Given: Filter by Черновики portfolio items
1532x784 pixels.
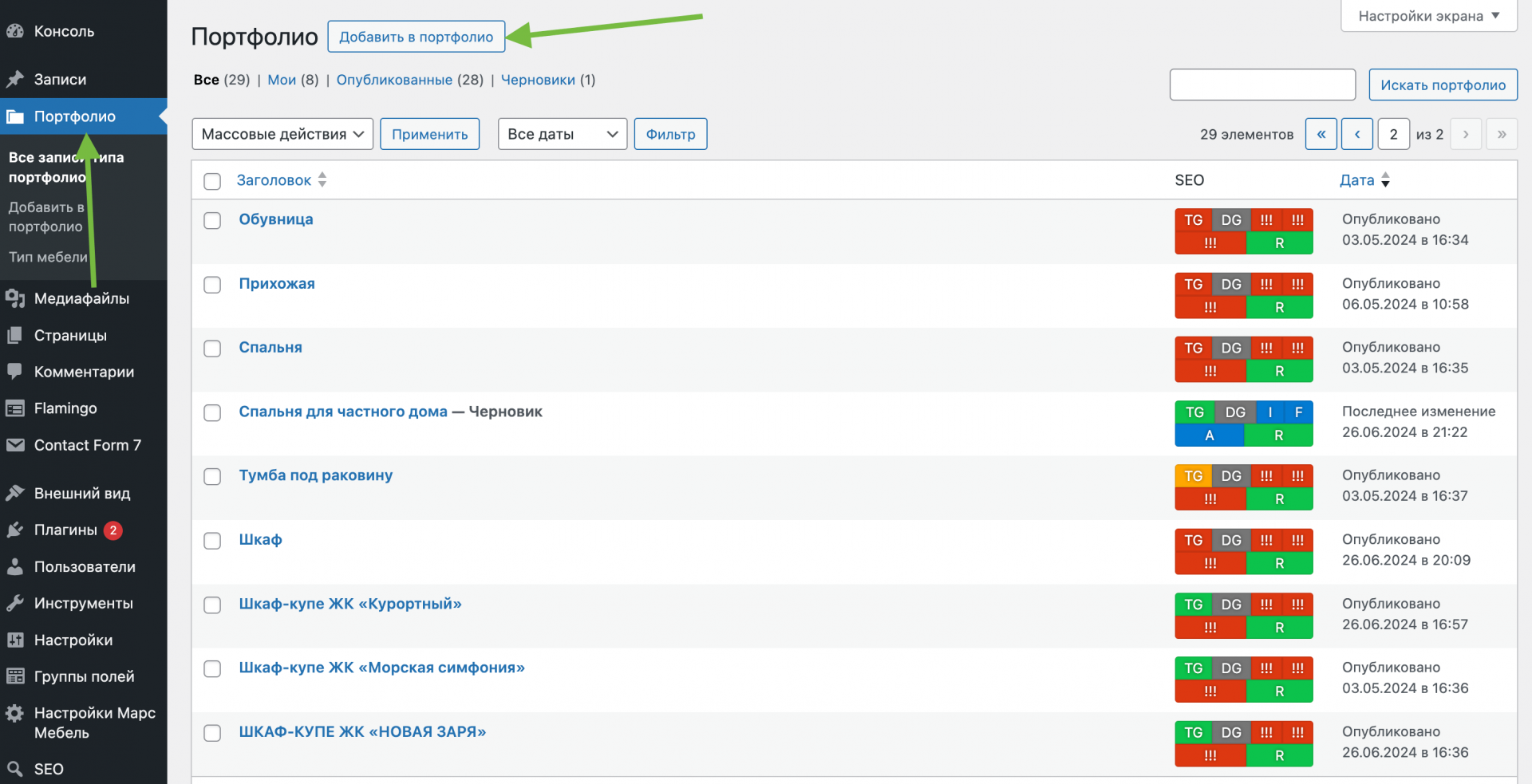Looking at the screenshot, I should point(538,80).
